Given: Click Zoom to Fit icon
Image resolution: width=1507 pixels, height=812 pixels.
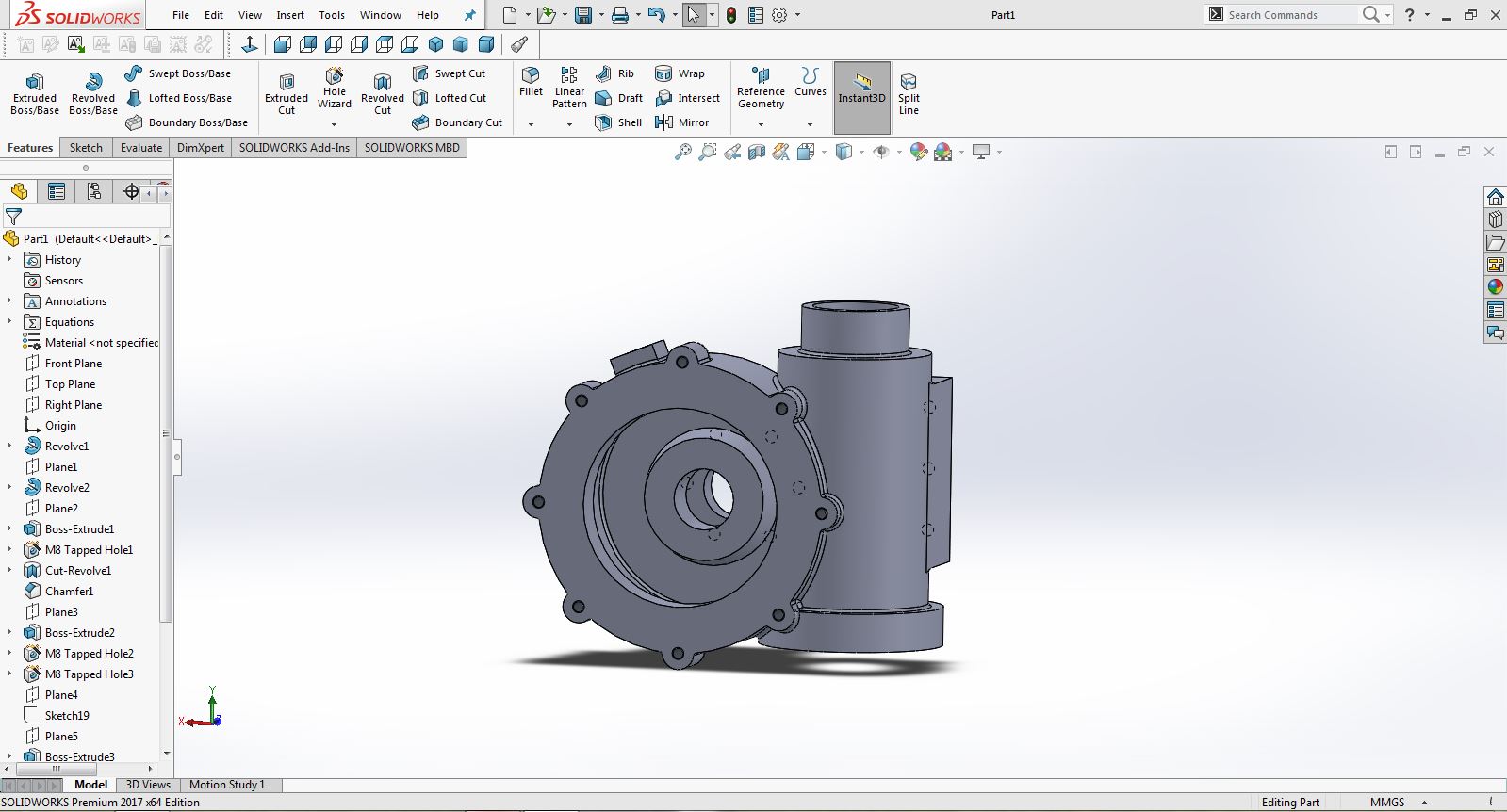Looking at the screenshot, I should click(x=683, y=152).
